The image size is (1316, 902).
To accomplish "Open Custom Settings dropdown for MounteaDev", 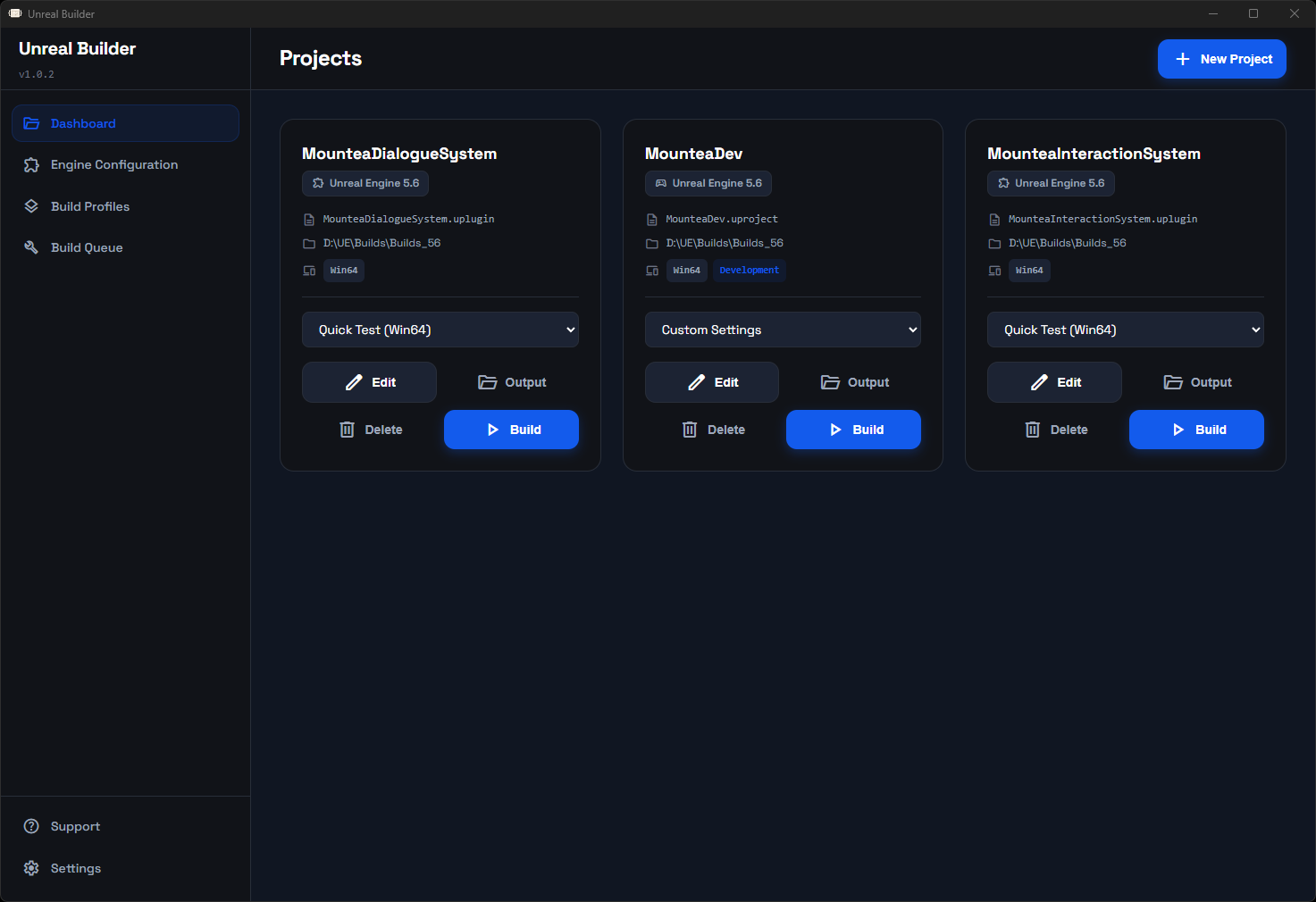I will [x=783, y=330].
